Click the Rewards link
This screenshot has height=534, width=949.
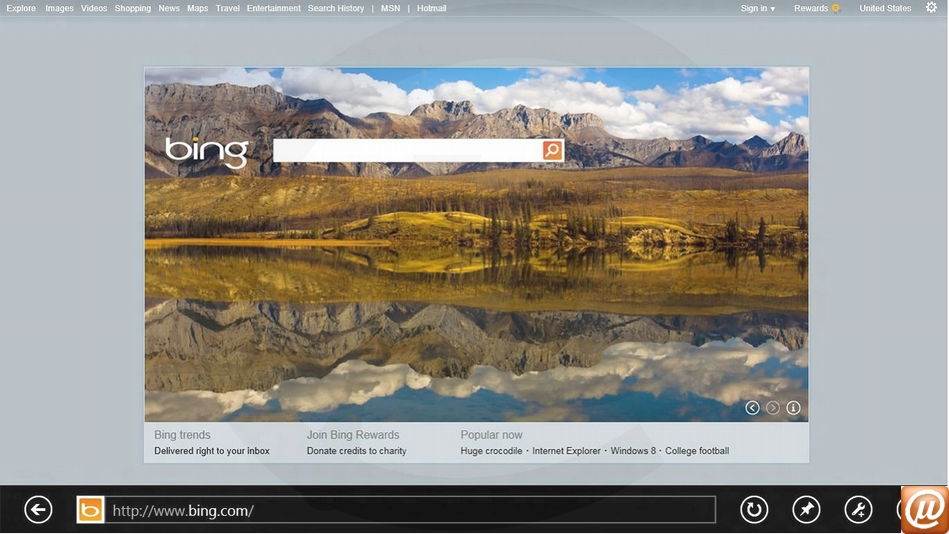point(811,8)
